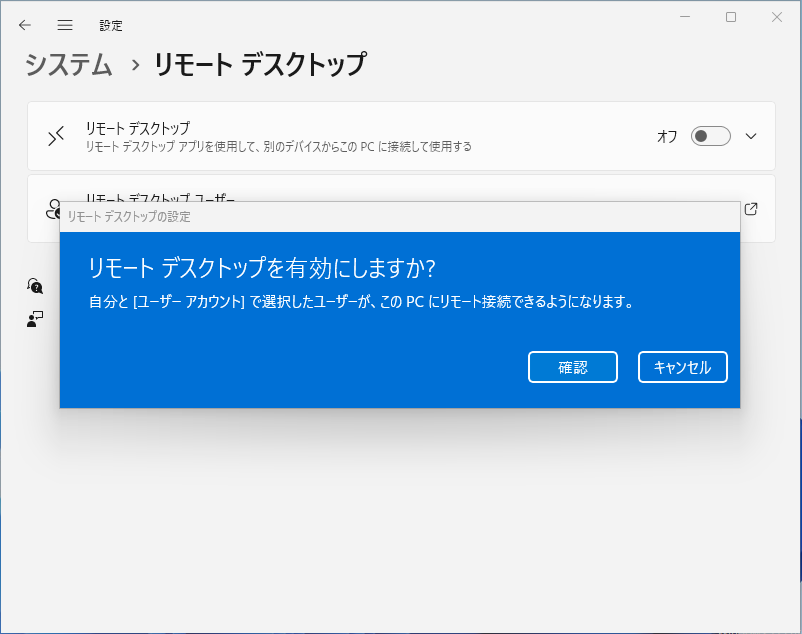Screen dimensions: 802x634
Task: Click the オフ status label
Action: pos(667,137)
